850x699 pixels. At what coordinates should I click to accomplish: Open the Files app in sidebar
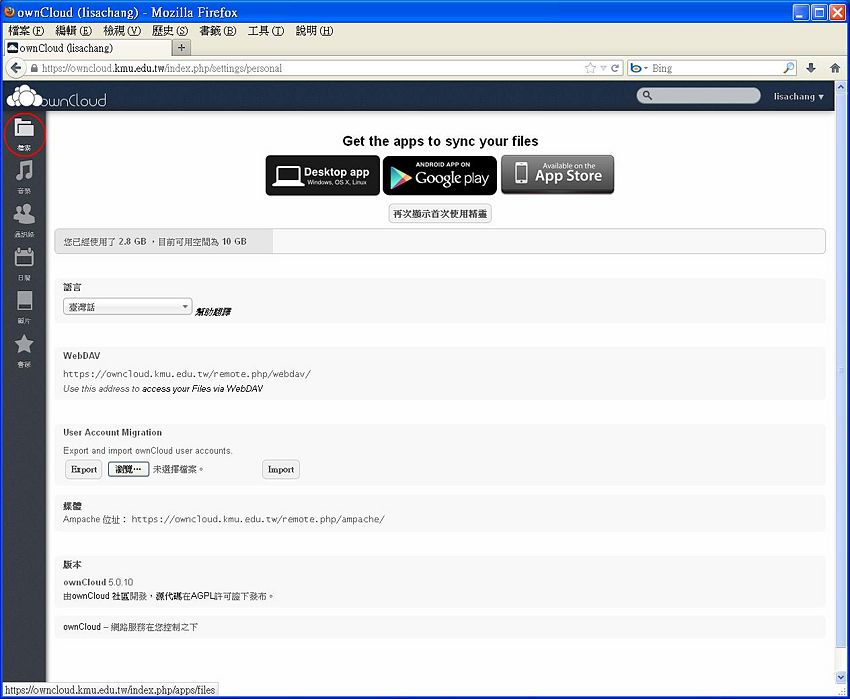pyautogui.click(x=24, y=133)
